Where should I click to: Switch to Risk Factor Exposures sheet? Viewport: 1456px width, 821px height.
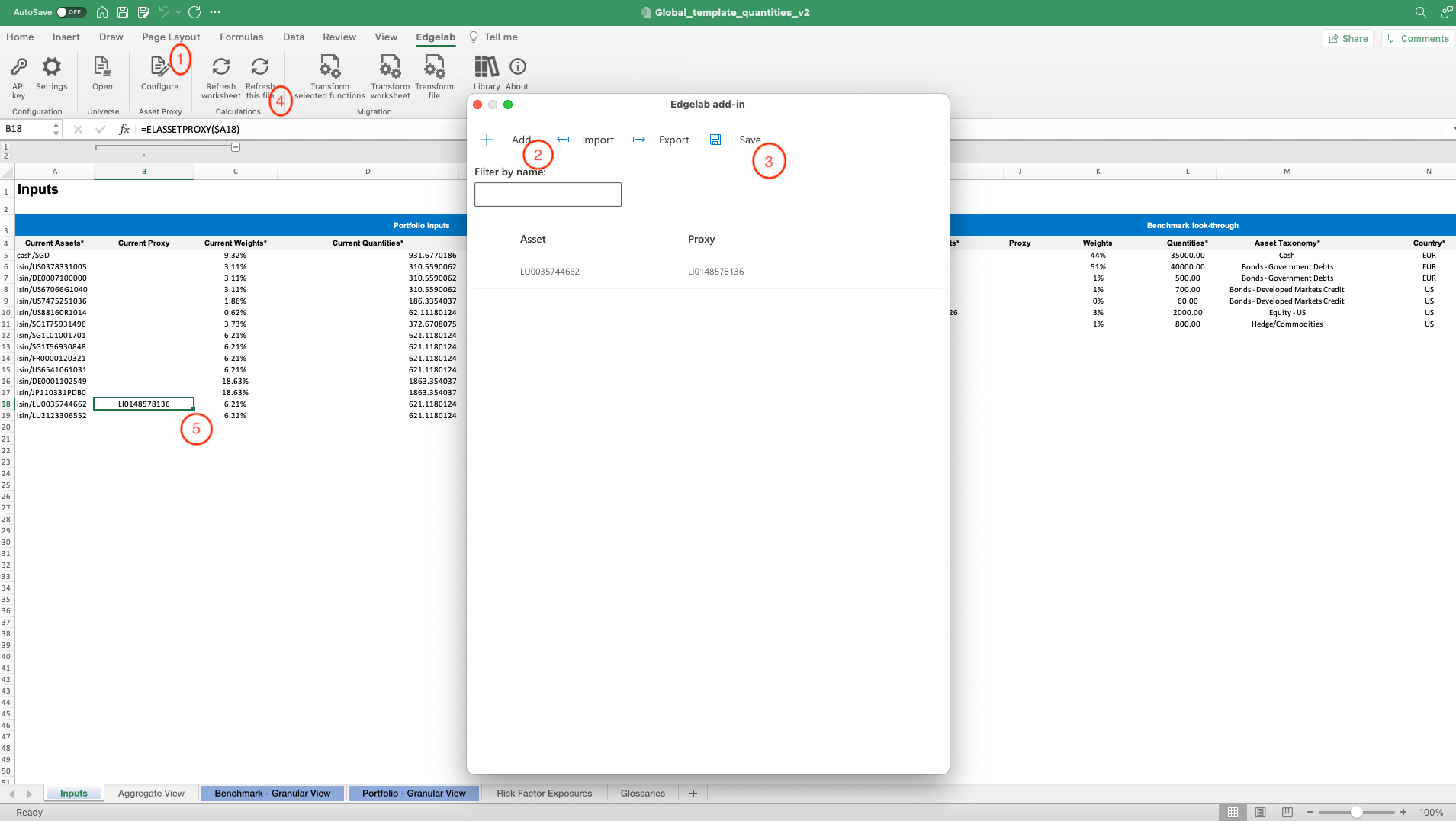pyautogui.click(x=545, y=794)
